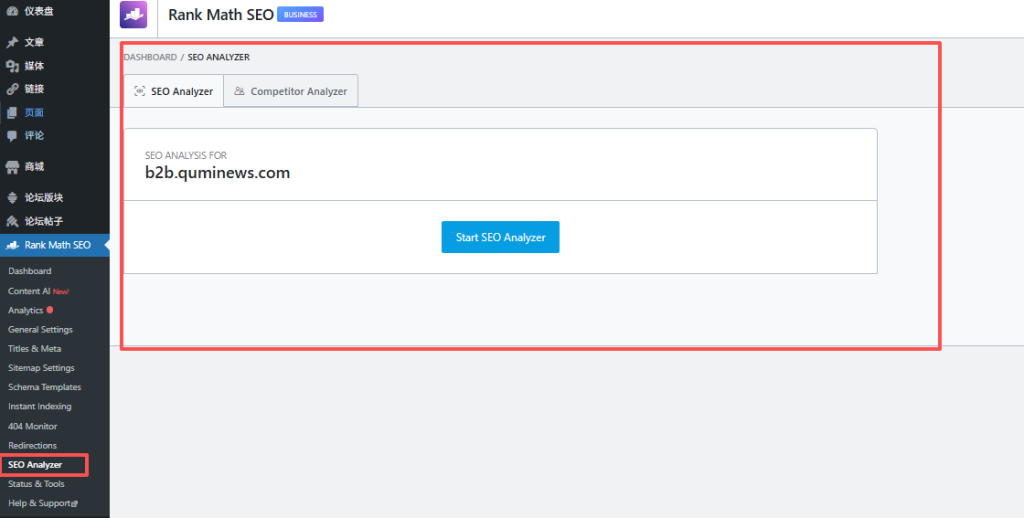Click the icon beside 论坛帖子
This screenshot has width=1024, height=518.
pos(12,221)
